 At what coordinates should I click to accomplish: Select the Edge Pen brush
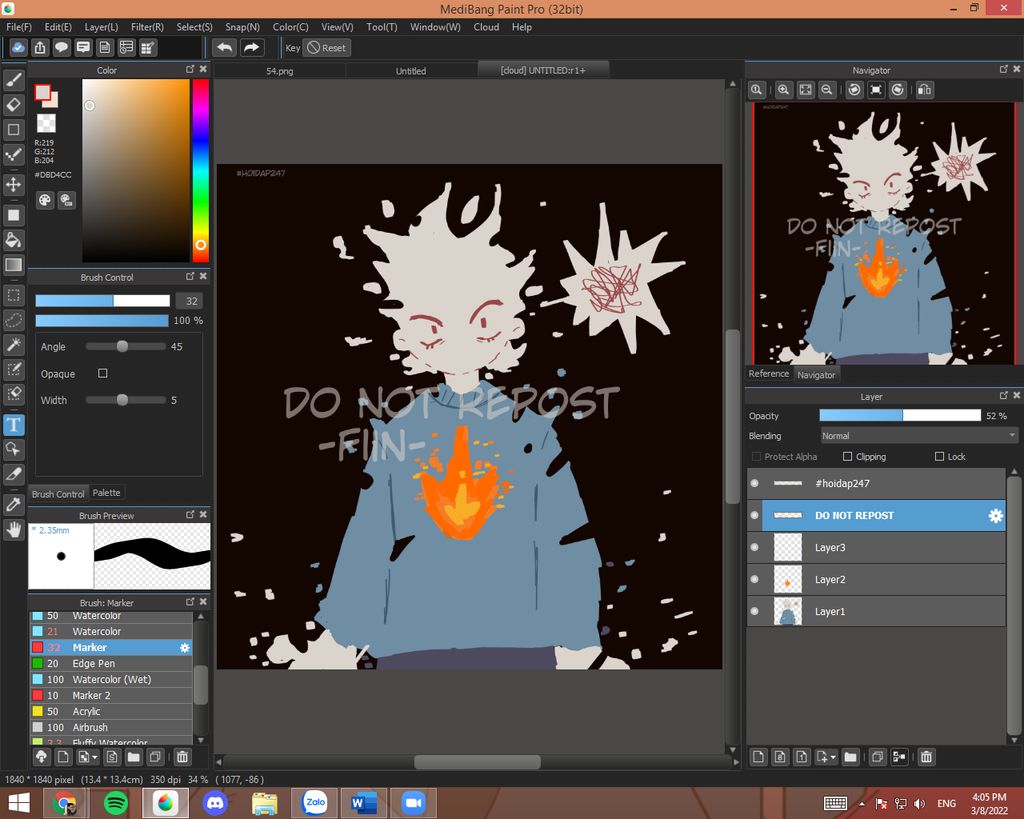(x=112, y=663)
